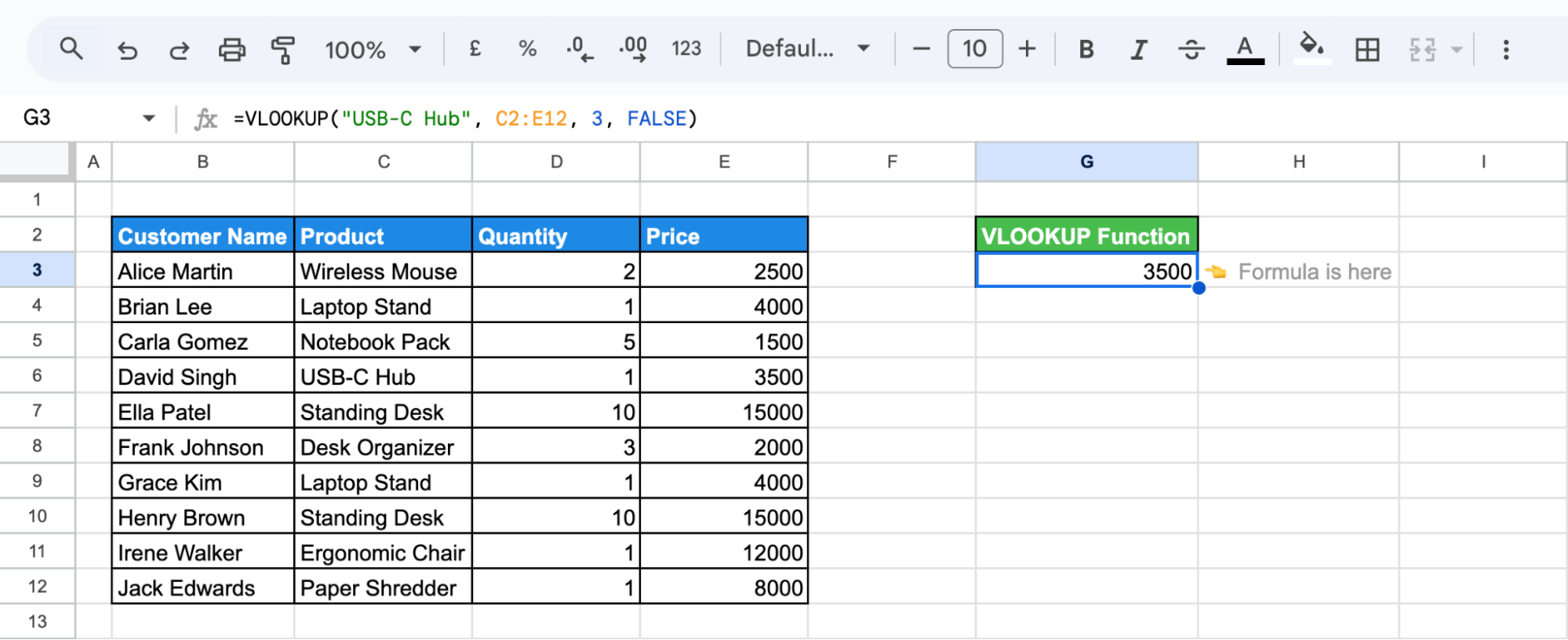Click the price cell 8000
1568x640 pixels.
click(724, 587)
